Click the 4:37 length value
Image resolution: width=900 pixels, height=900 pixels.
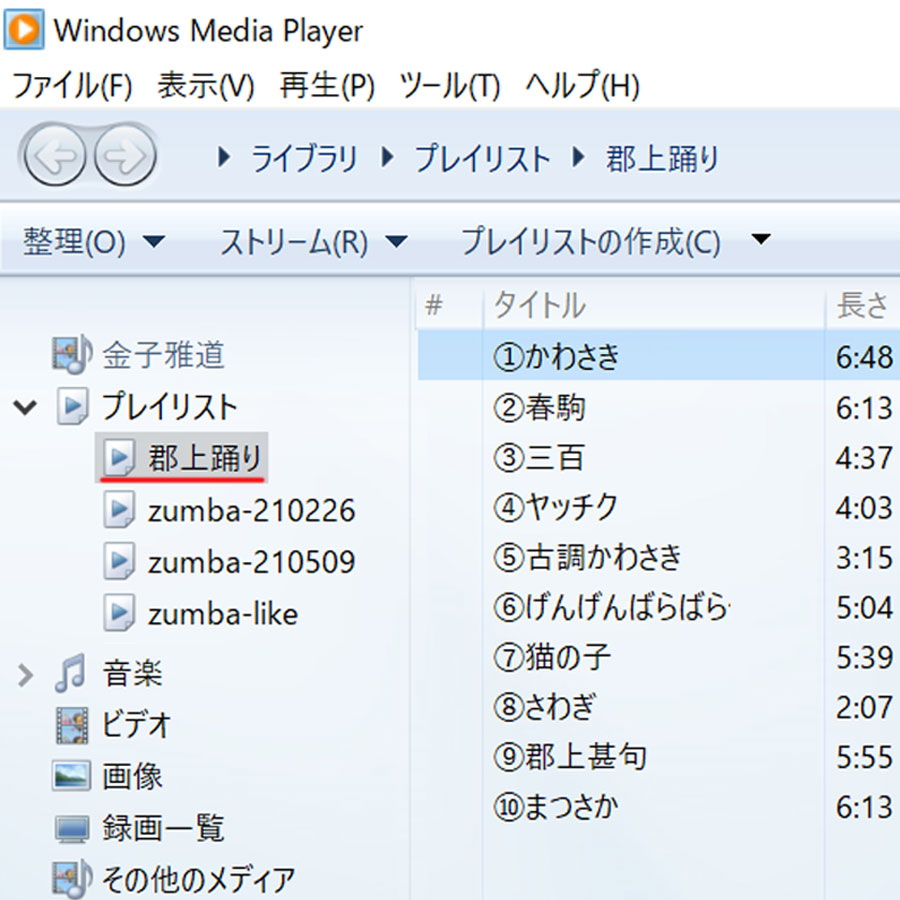[864, 458]
